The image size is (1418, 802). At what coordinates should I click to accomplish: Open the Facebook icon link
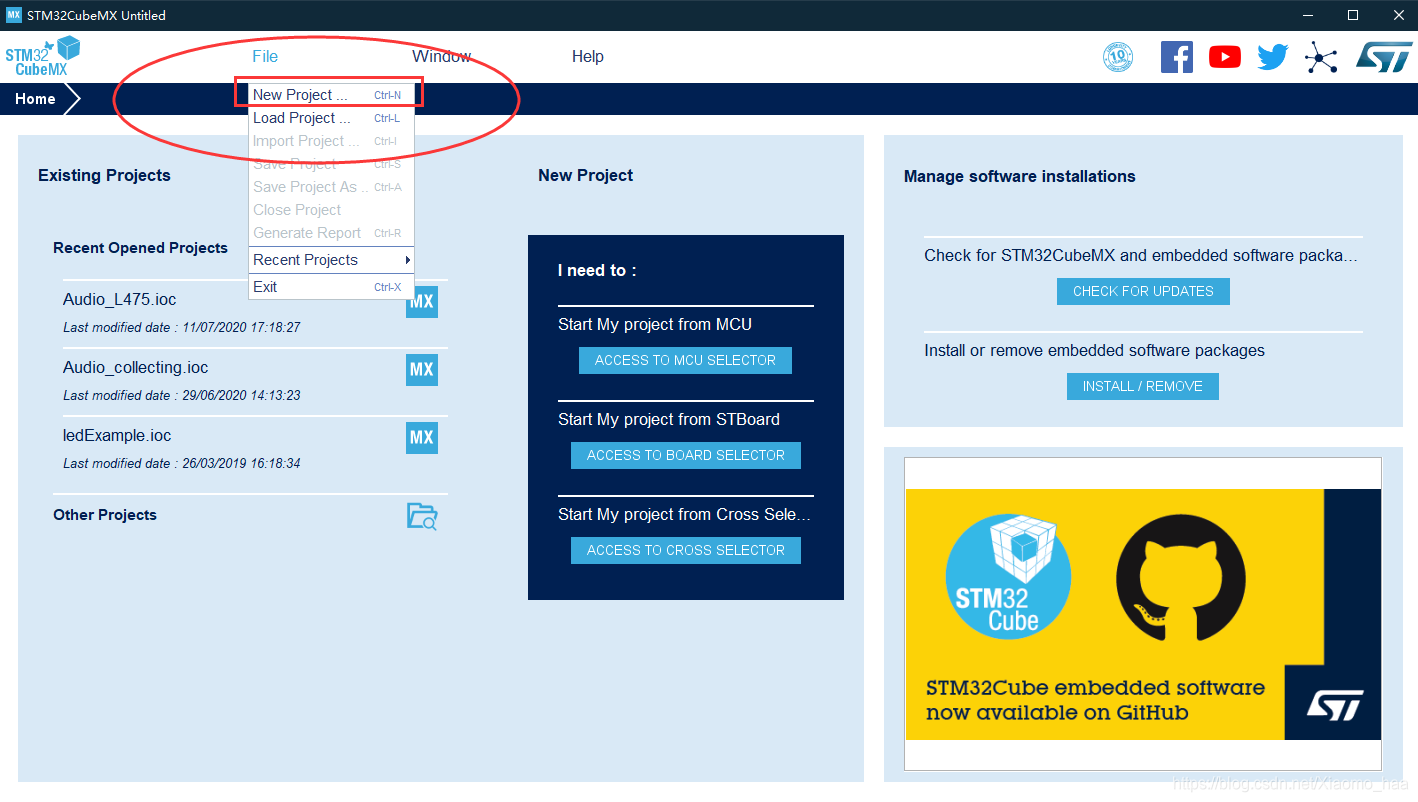tap(1177, 57)
